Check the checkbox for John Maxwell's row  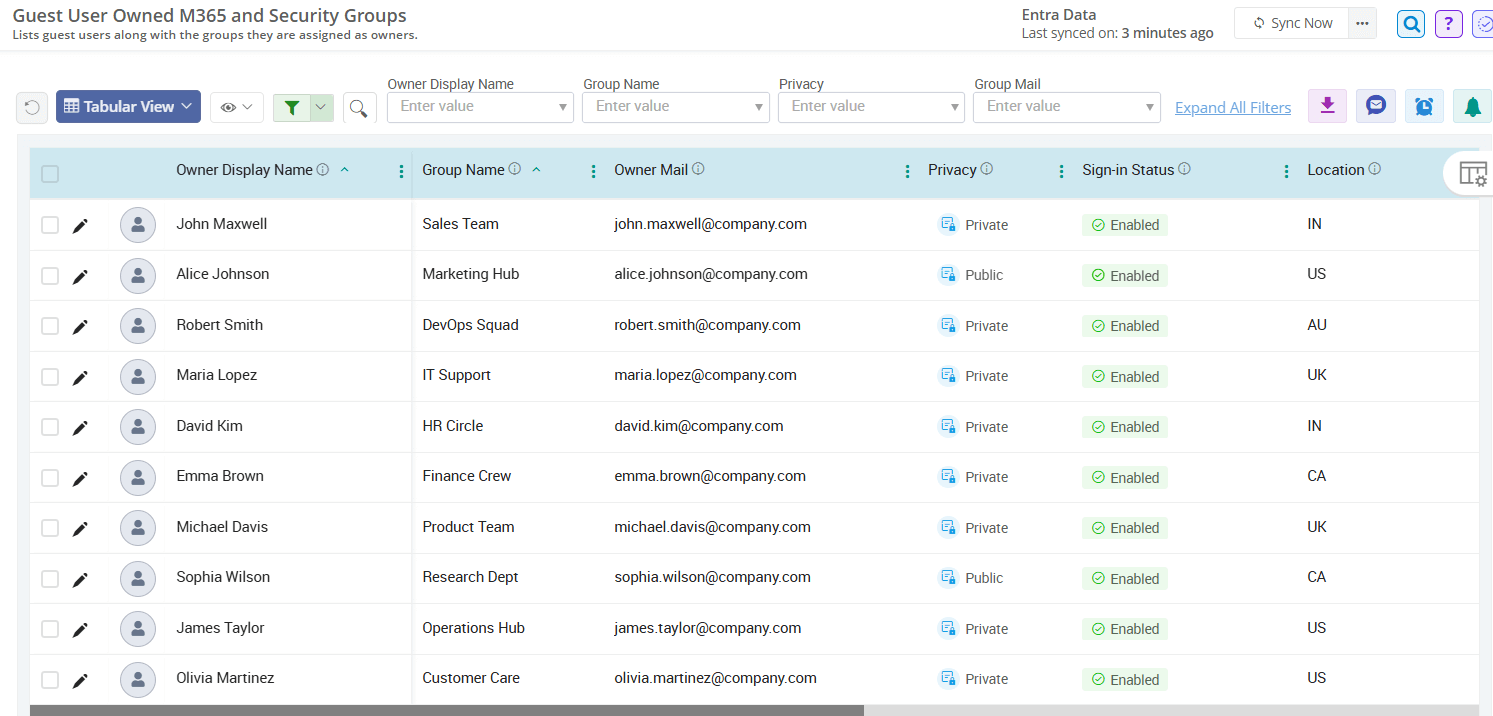point(50,224)
